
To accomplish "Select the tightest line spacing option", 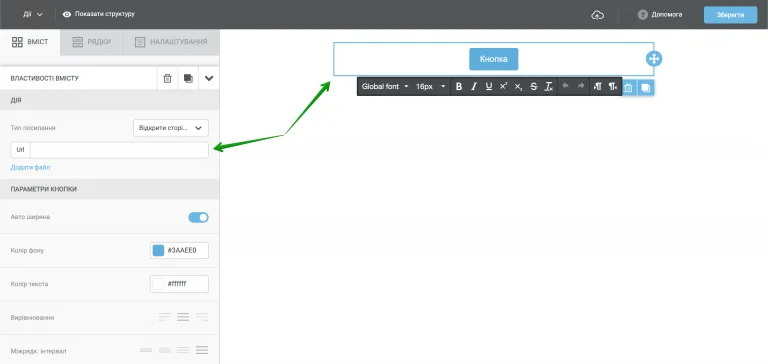I will pos(146,350).
